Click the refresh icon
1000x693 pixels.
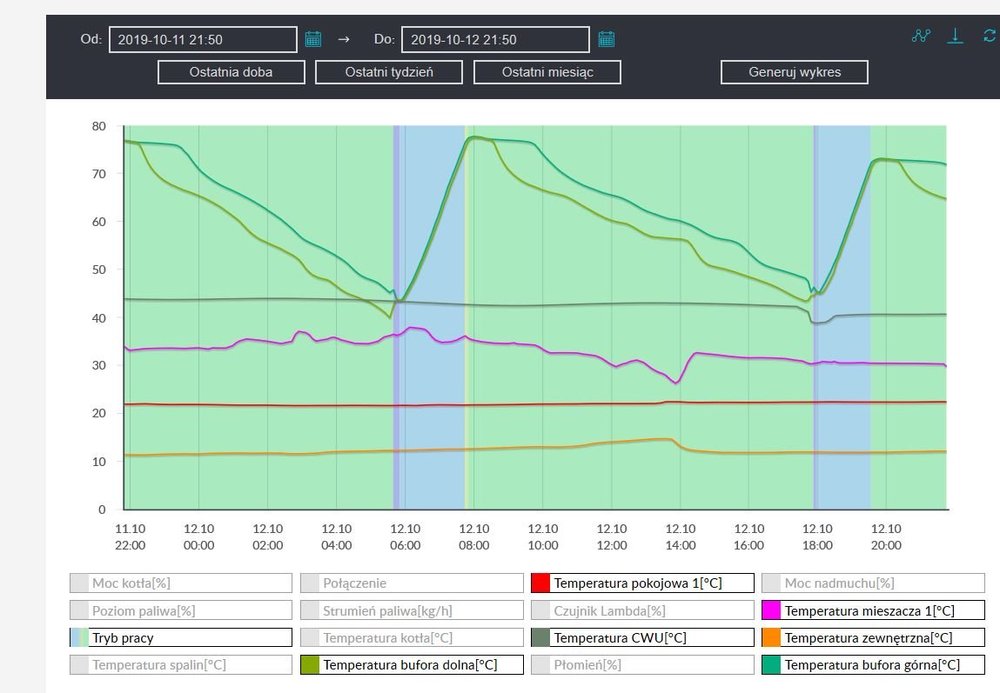(989, 36)
